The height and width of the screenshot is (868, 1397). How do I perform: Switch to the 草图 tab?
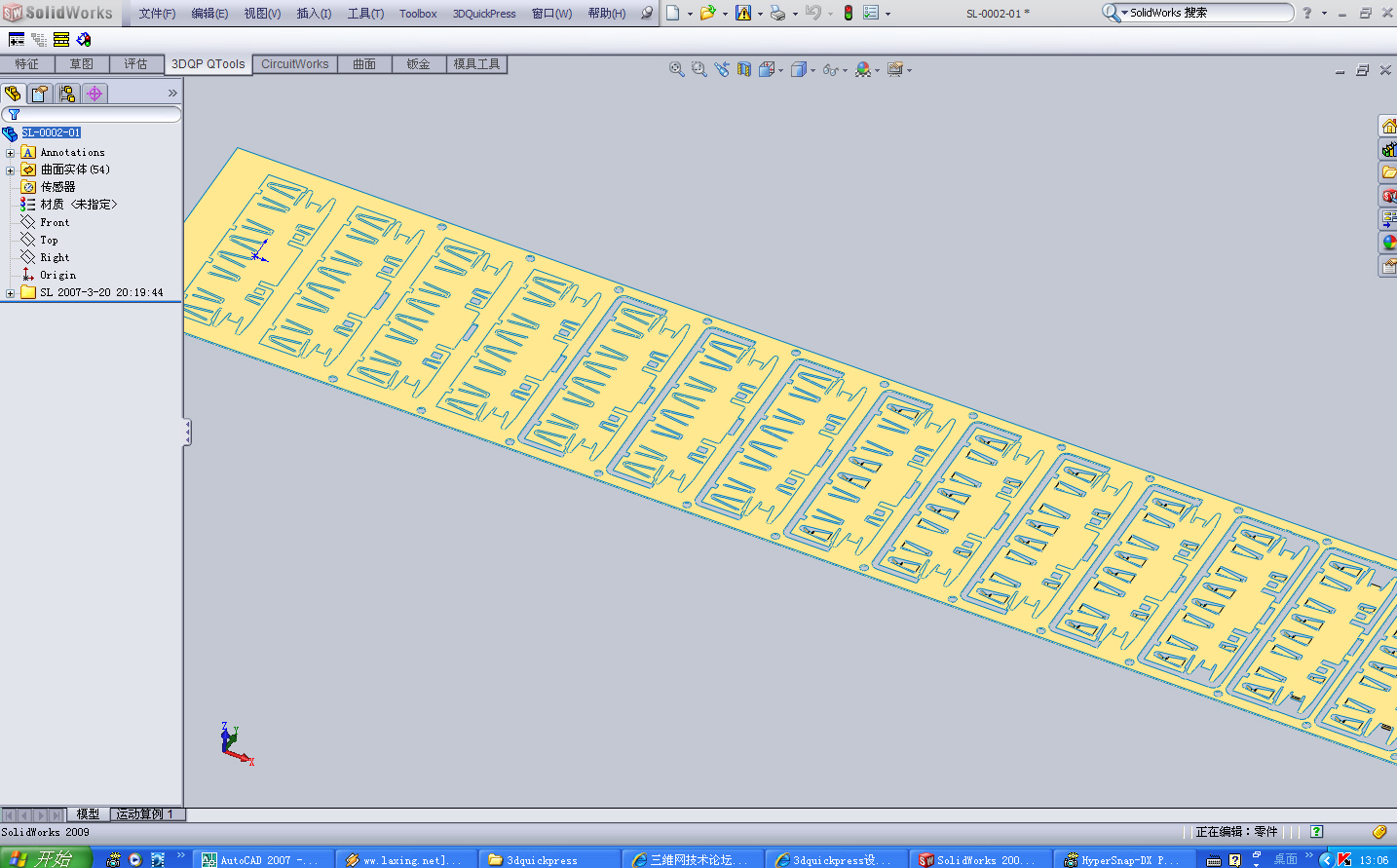pos(82,64)
